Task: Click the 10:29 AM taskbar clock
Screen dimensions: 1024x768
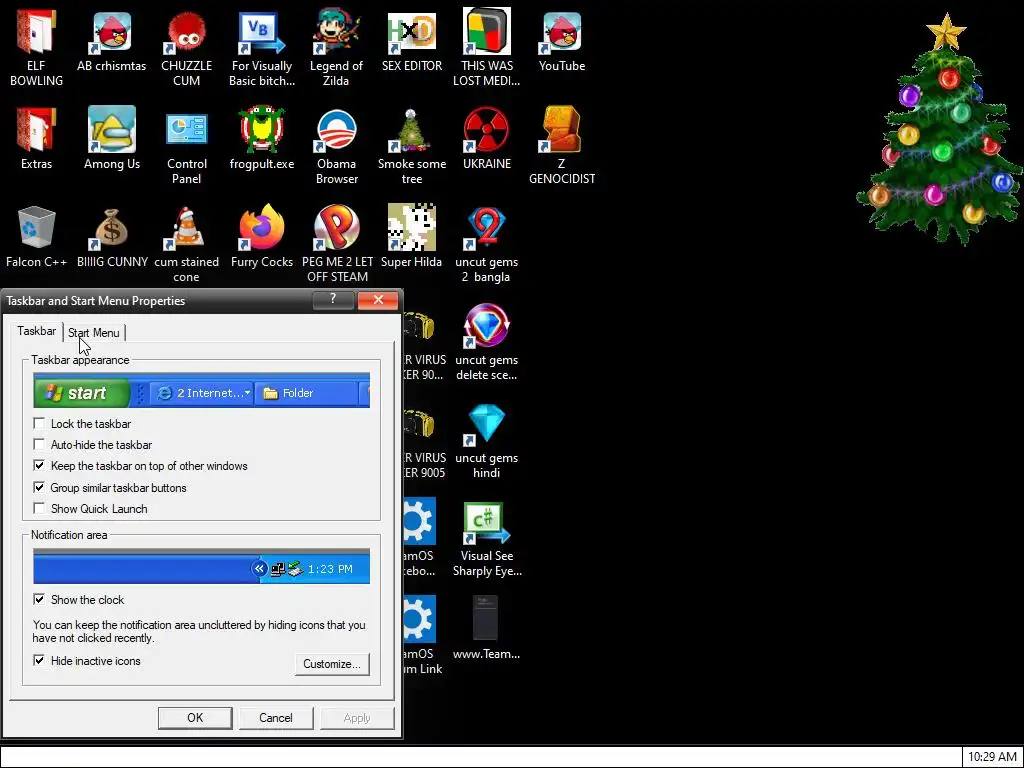Action: [992, 758]
